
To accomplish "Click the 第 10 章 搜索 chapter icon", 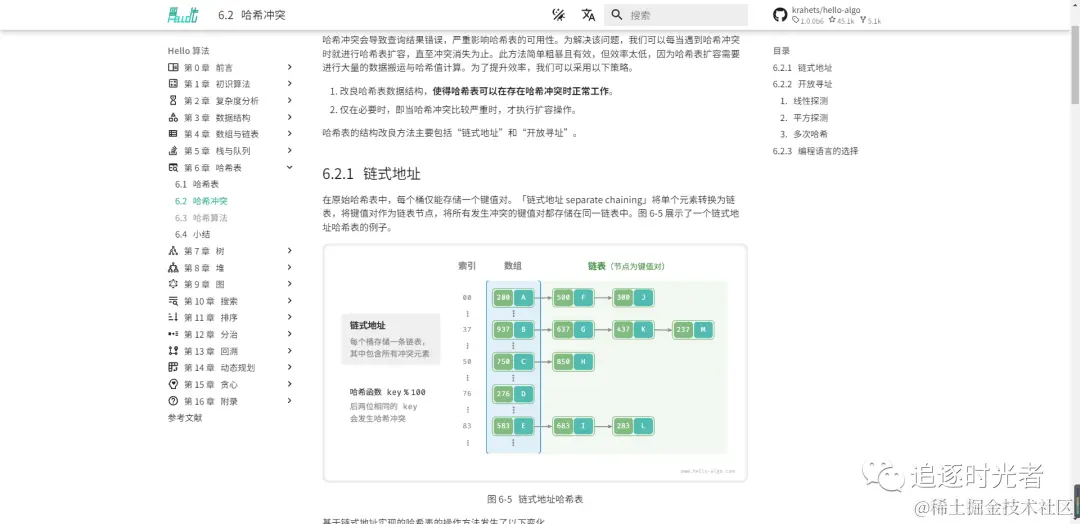I will coord(173,301).
